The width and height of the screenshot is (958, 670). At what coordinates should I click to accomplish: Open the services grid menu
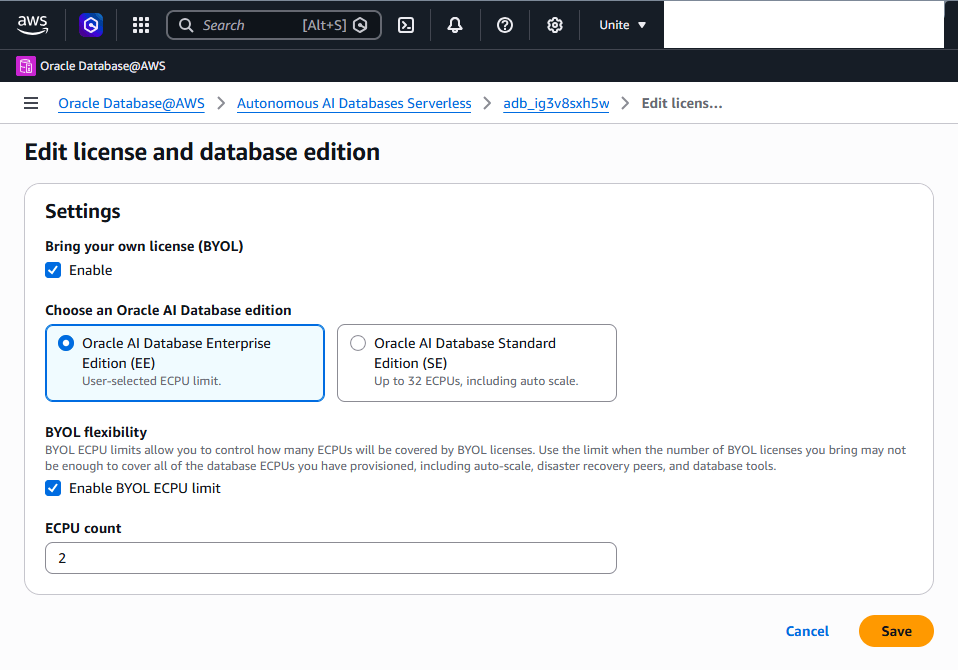point(141,25)
